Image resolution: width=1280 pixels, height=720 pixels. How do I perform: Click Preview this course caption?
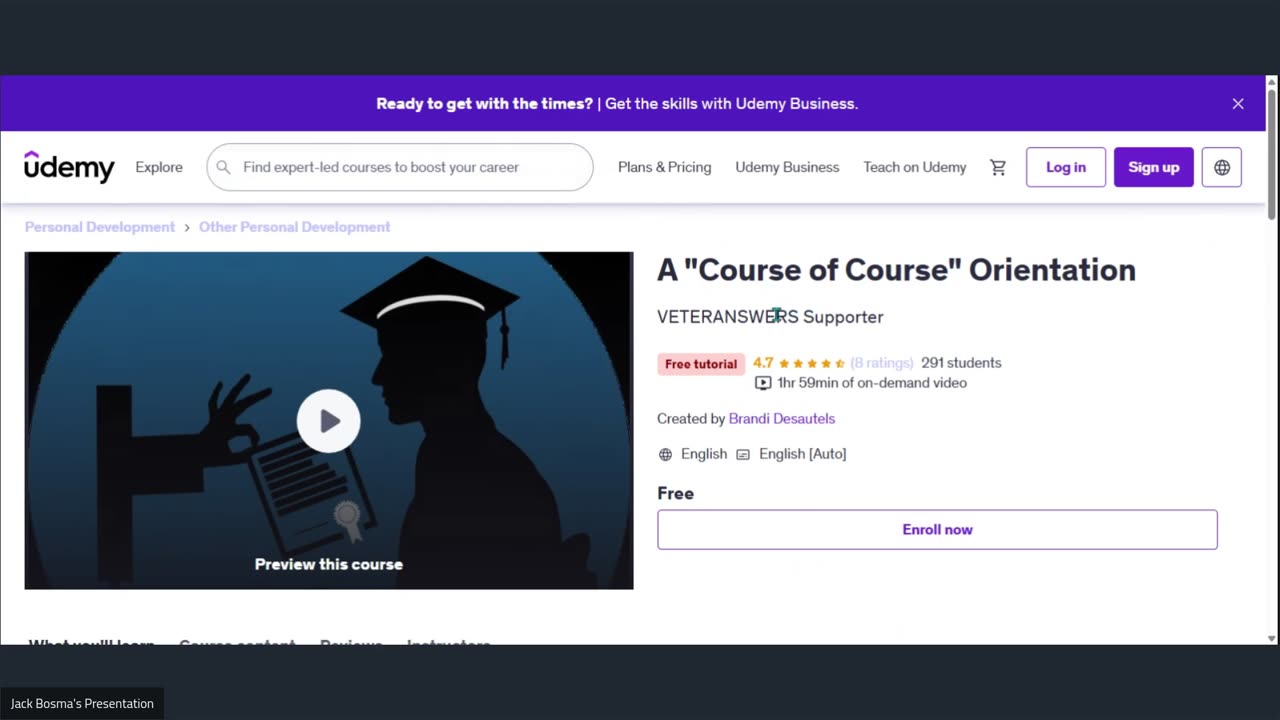(329, 564)
